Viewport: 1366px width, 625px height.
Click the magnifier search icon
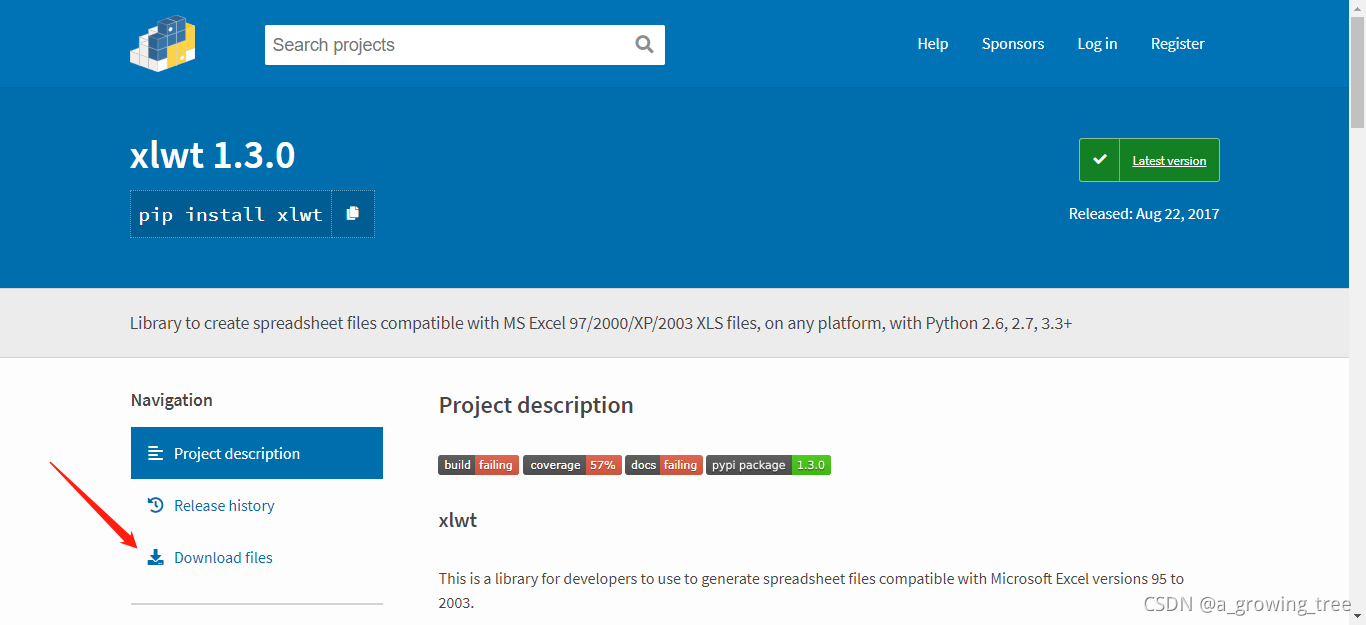pos(644,44)
